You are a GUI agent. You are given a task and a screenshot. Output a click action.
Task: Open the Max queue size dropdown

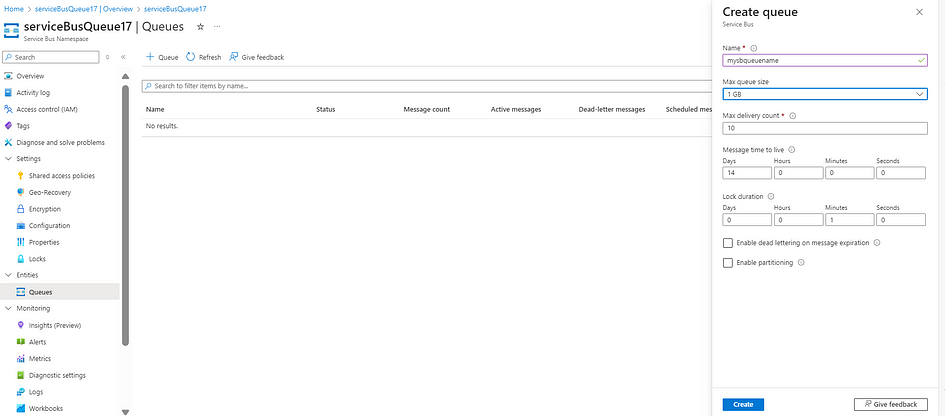click(x=824, y=94)
